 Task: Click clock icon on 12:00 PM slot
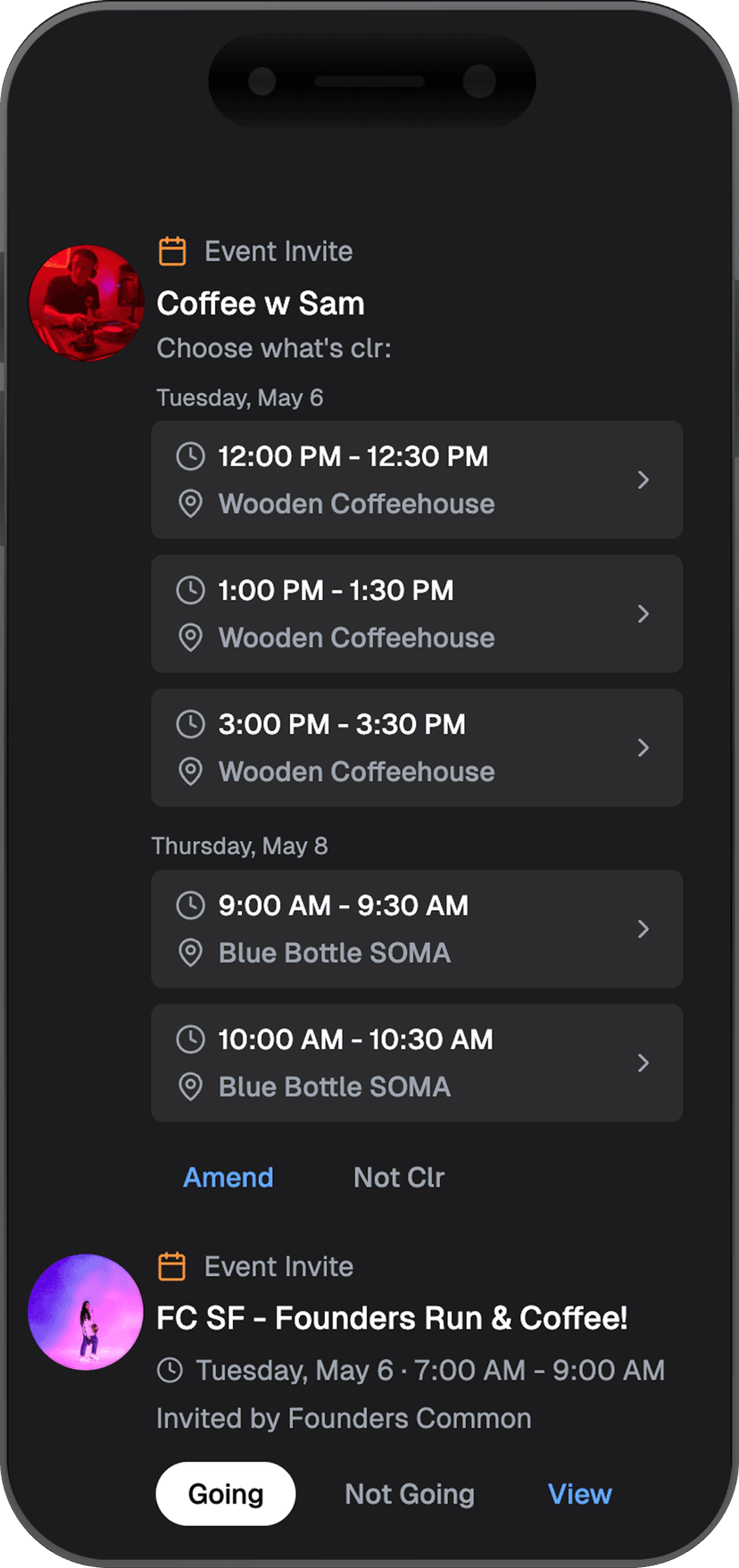(190, 456)
